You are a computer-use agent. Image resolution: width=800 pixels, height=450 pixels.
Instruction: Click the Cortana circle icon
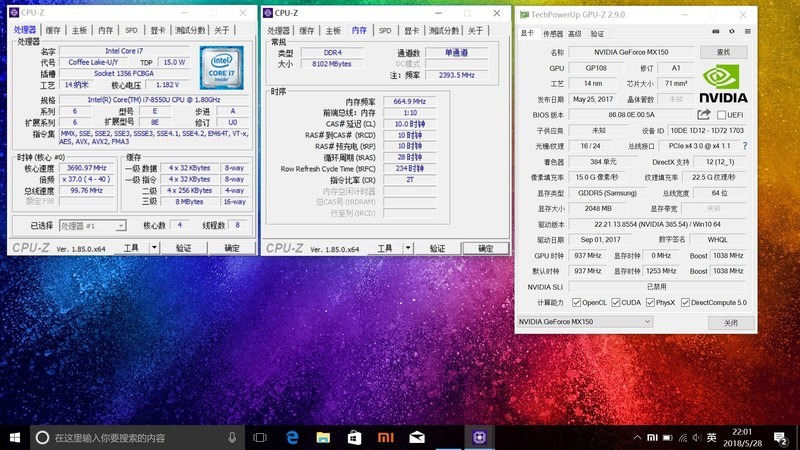point(42,437)
